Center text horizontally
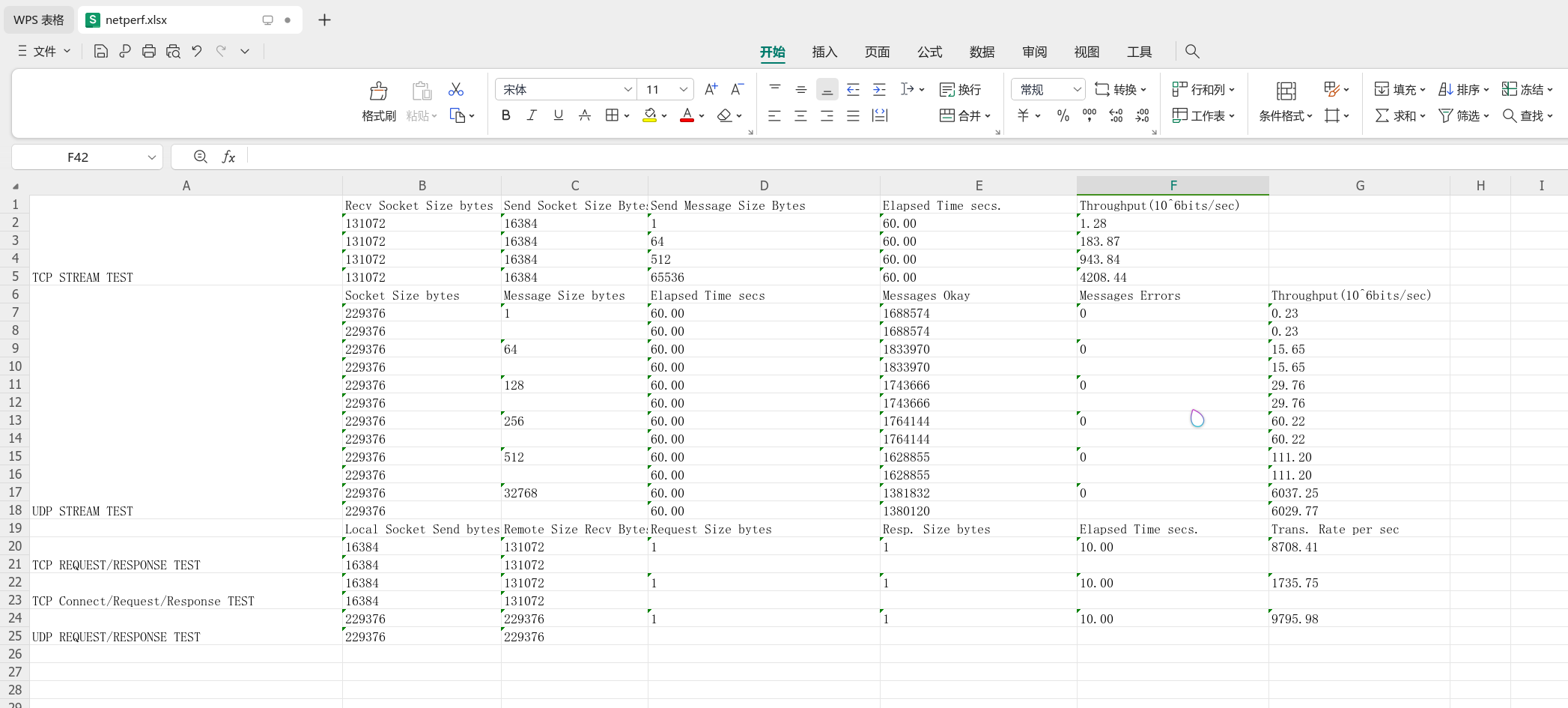 pos(801,115)
